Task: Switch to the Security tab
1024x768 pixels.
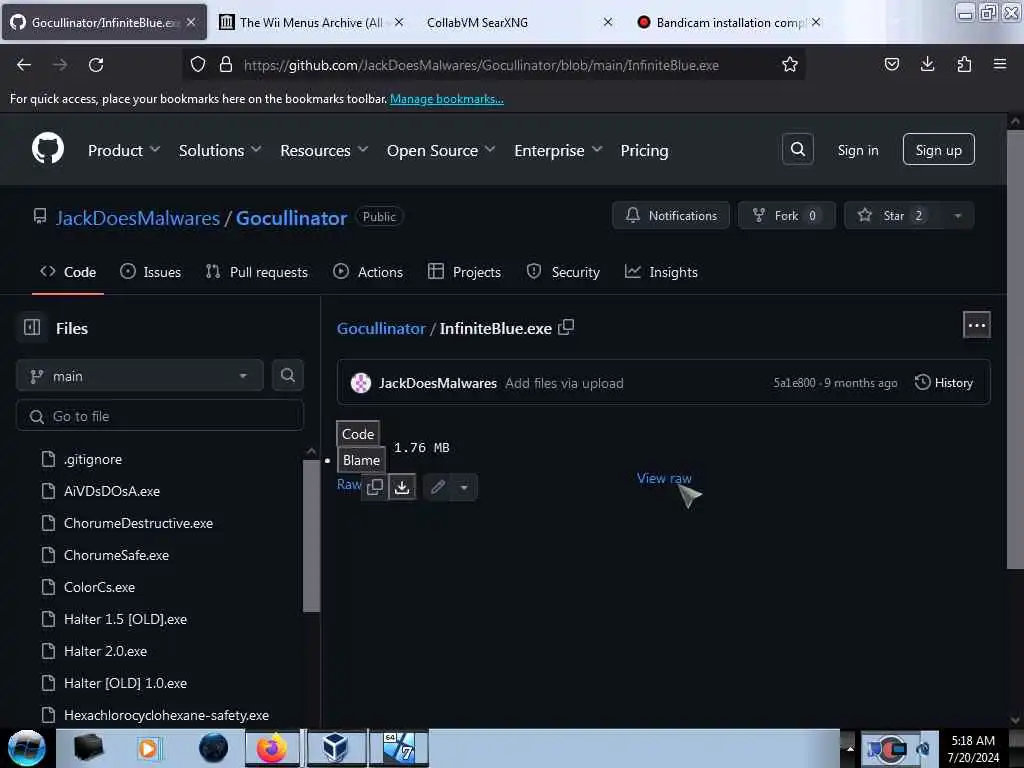Action: (563, 272)
